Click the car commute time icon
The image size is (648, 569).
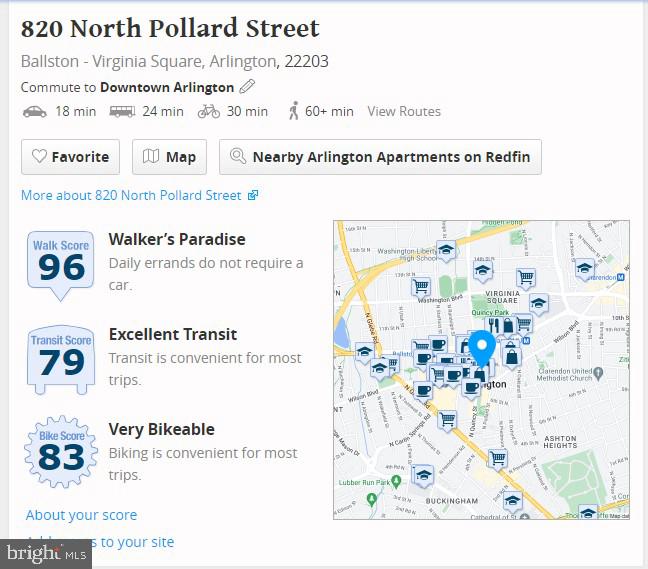click(x=34, y=112)
